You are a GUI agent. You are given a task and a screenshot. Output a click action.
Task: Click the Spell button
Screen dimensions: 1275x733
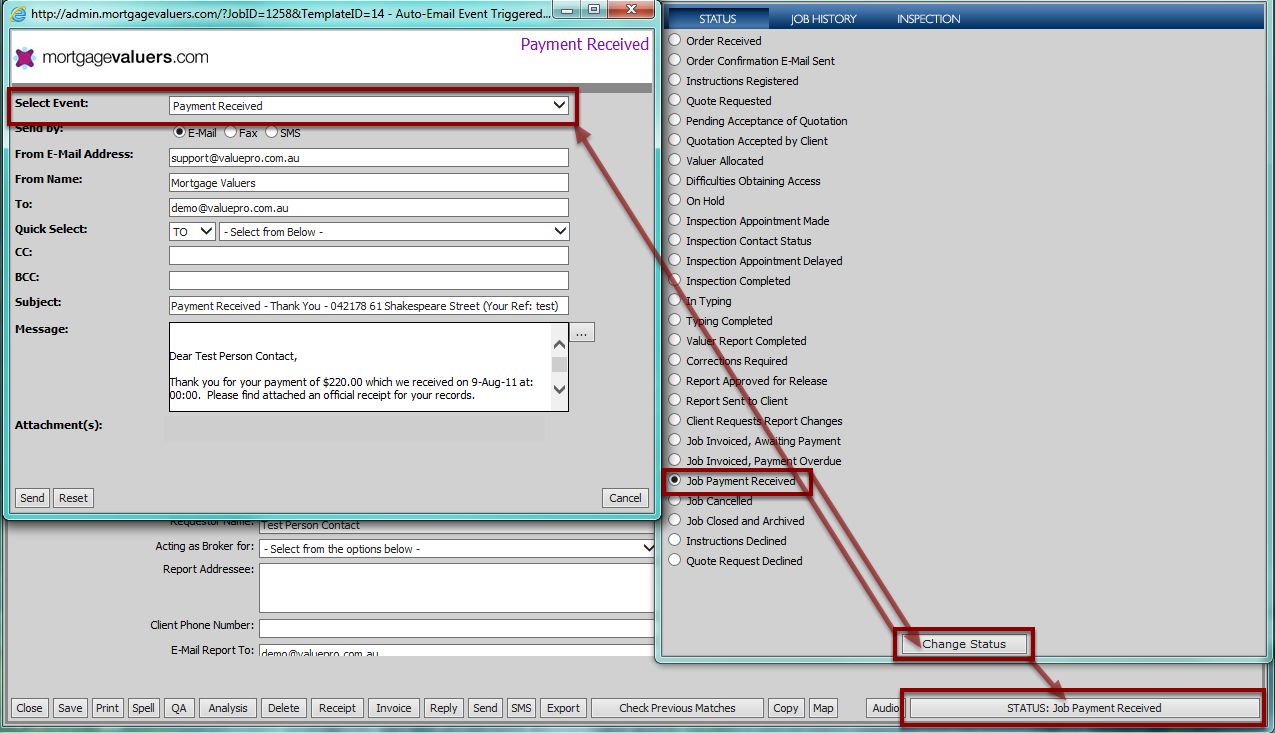143,708
